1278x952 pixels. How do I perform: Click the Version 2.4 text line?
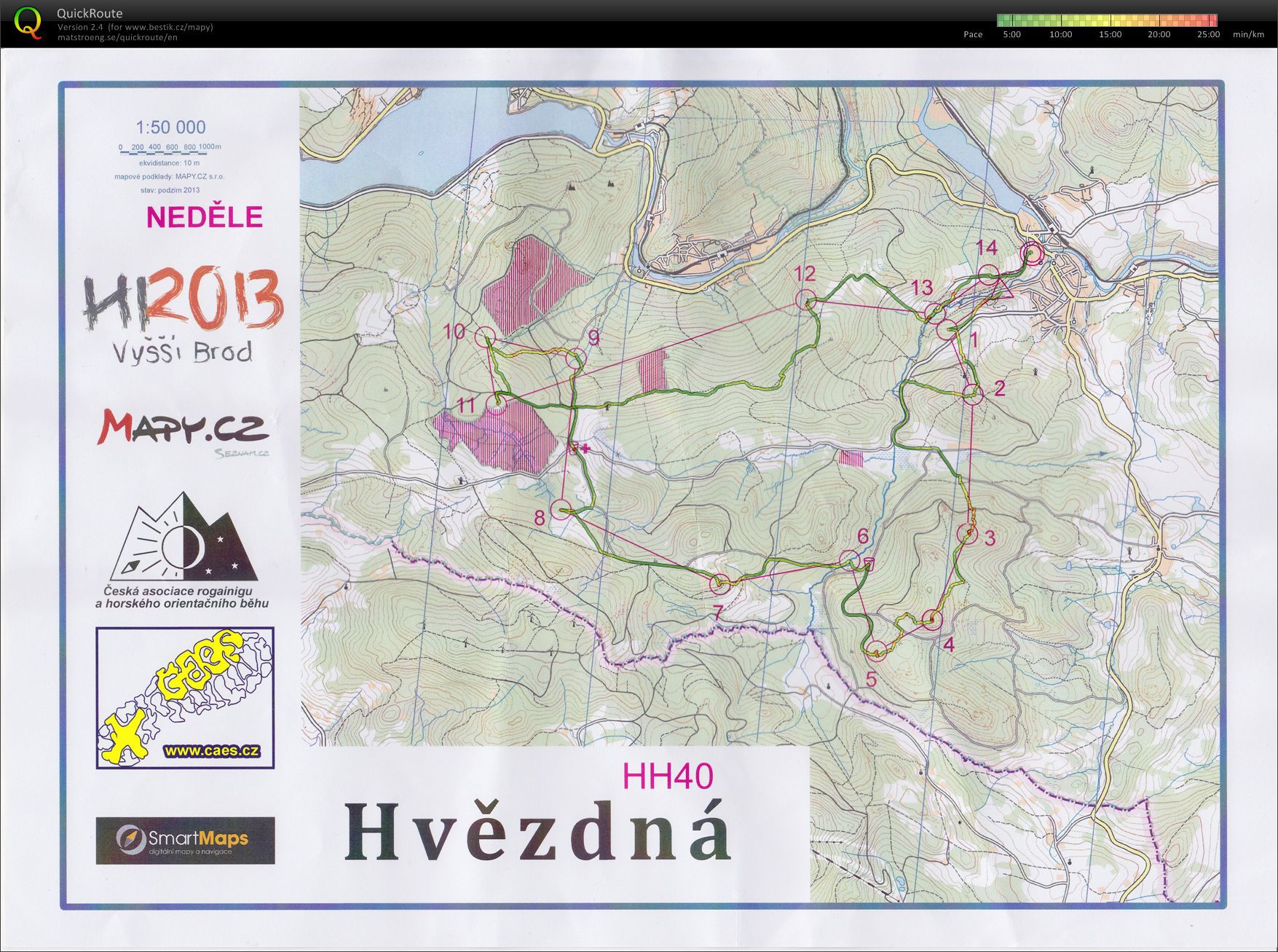[x=135, y=27]
